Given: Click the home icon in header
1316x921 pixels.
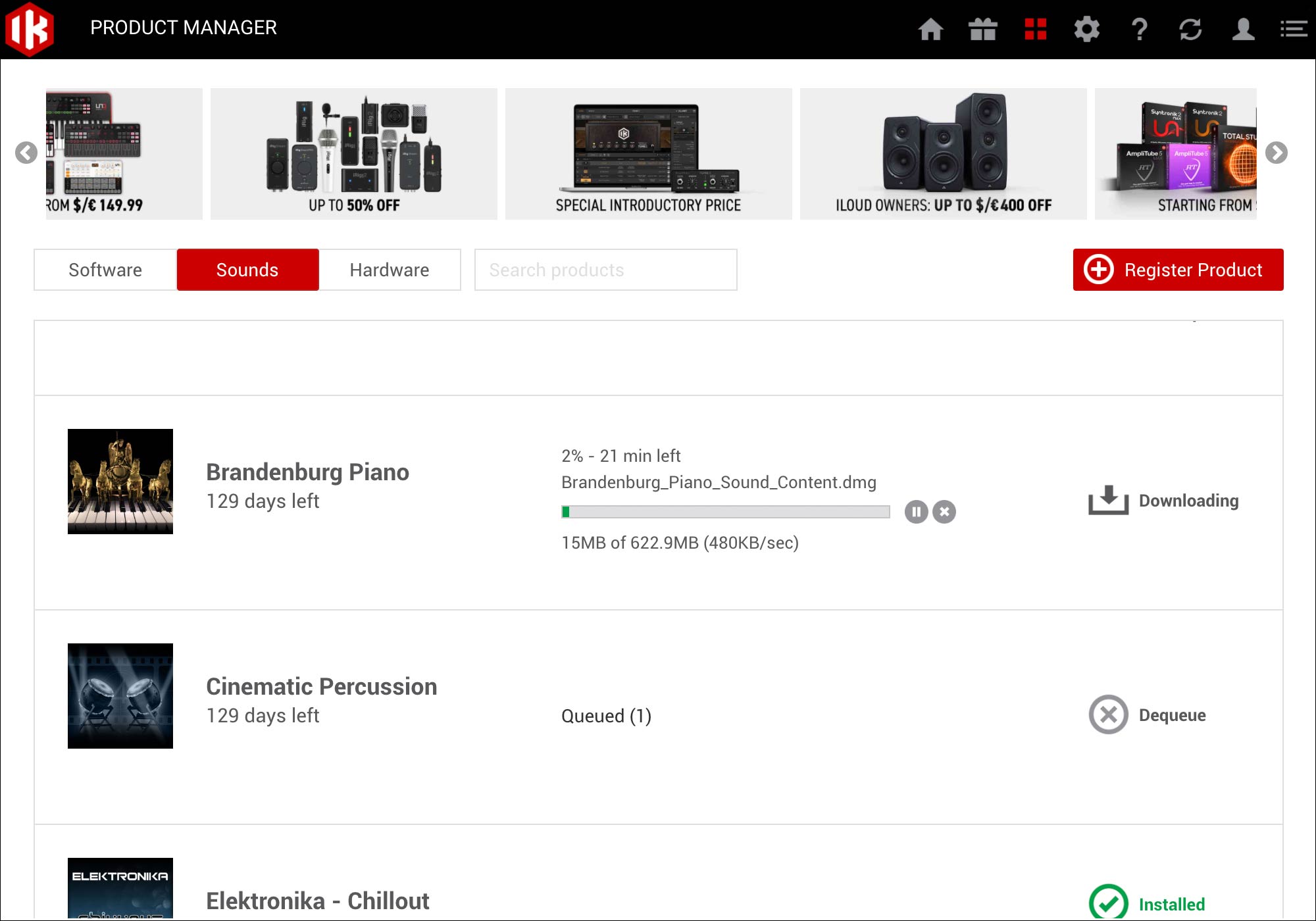Looking at the screenshot, I should coord(930,29).
